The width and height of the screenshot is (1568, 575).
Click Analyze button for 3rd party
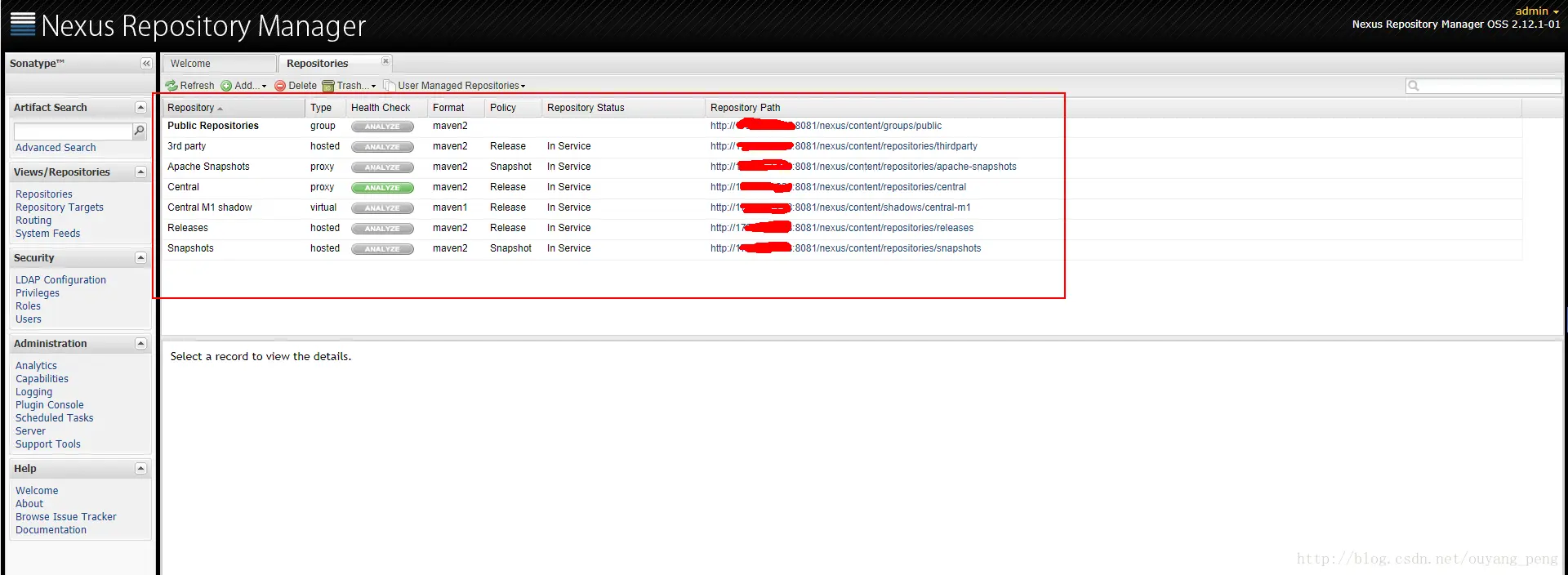[x=383, y=147]
